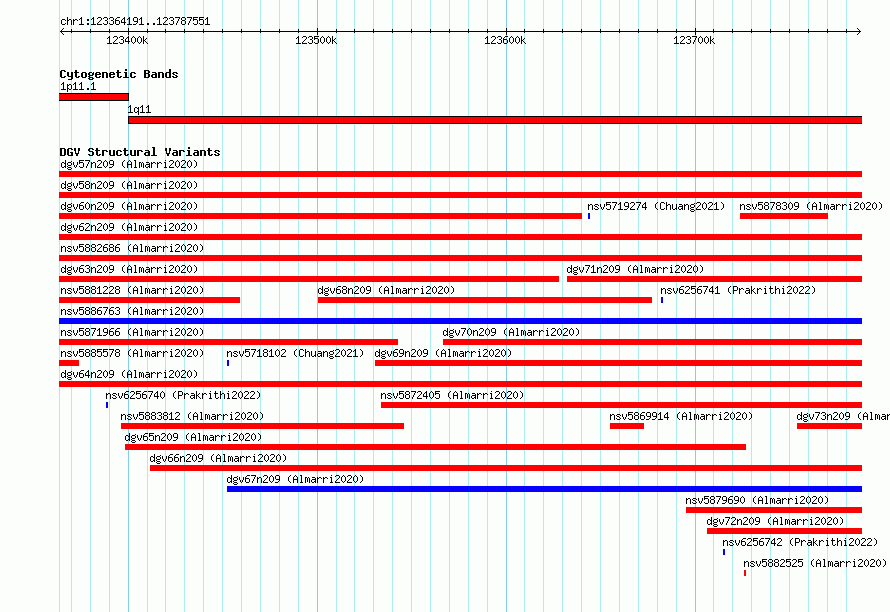Click the 1p11.1 cytogenetic band bar
890x612 pixels.
pyautogui.click(x=94, y=97)
